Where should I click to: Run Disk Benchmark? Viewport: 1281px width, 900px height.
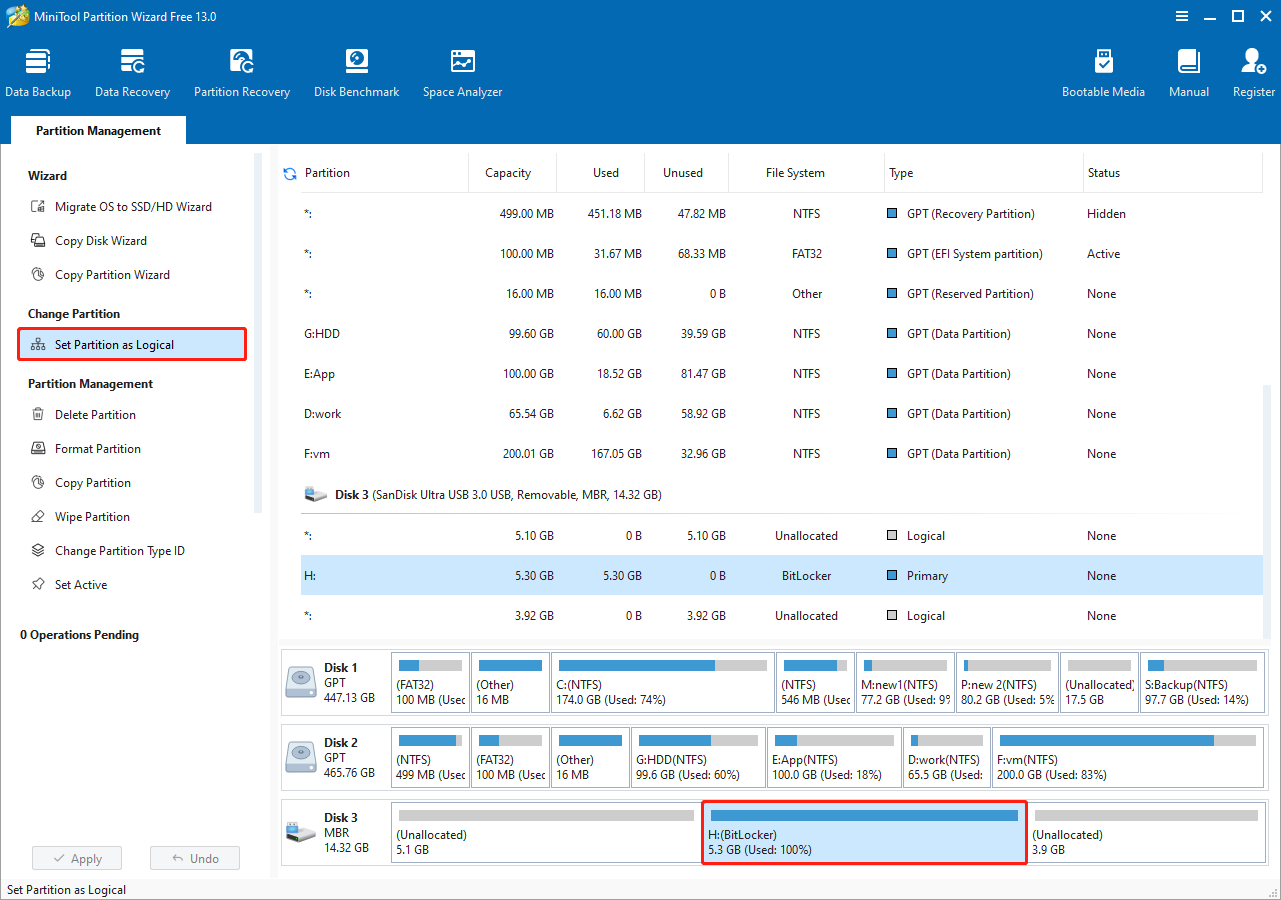click(x=356, y=70)
